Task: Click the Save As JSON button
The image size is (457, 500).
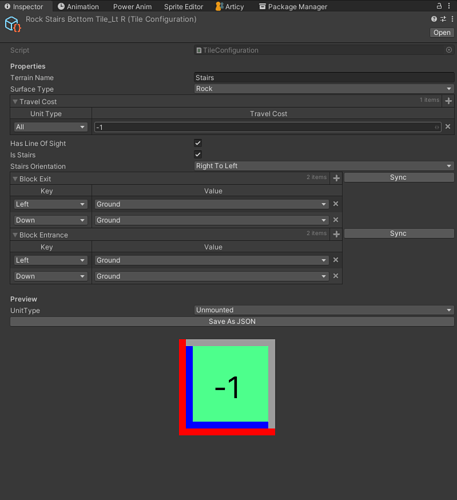Action: click(232, 322)
